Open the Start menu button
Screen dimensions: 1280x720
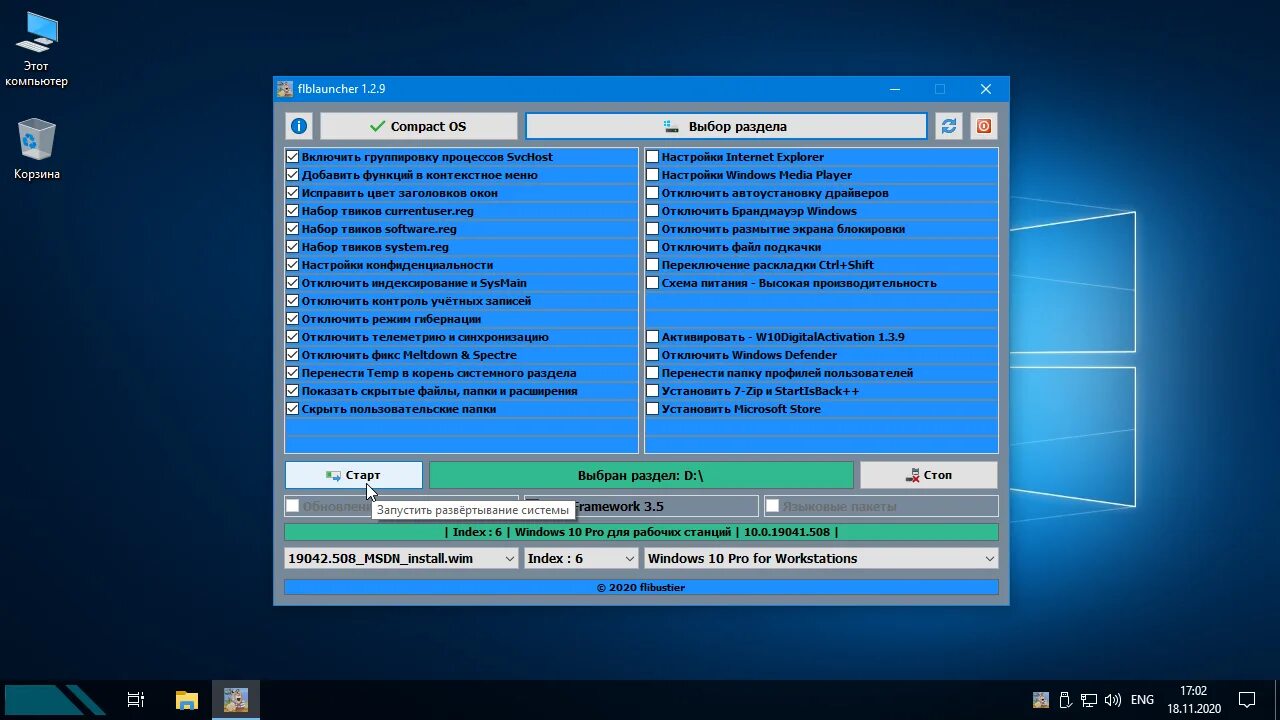coord(56,700)
